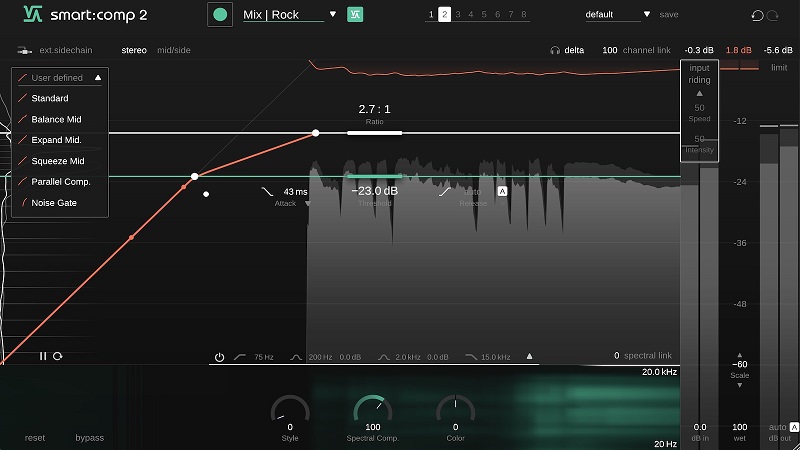The height and width of the screenshot is (450, 800).
Task: Click the channel link value 100
Action: tap(610, 50)
